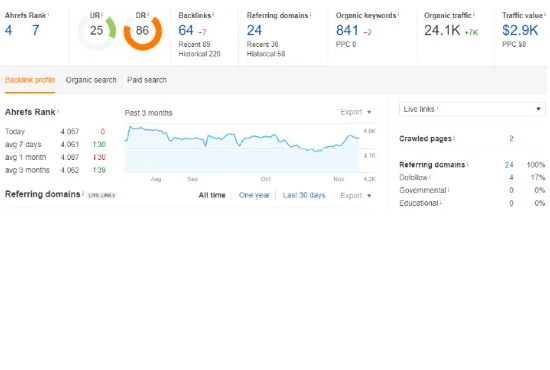Click info icon beside Live links
This screenshot has width=550, height=370.
[x=437, y=108]
